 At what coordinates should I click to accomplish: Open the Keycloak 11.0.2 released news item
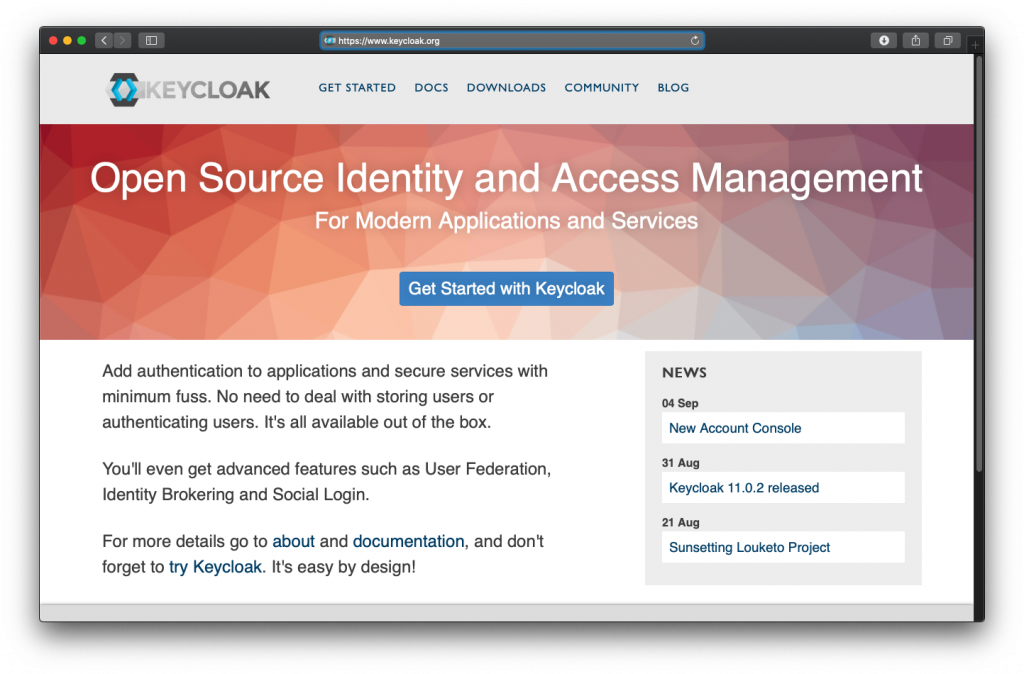click(783, 488)
